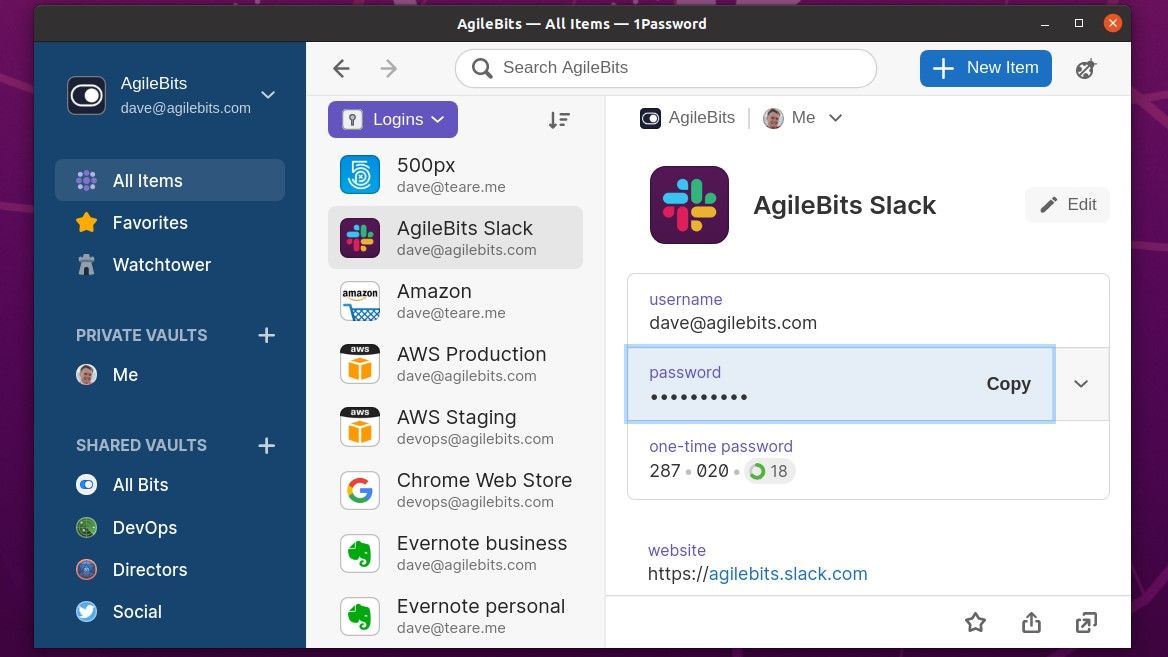
Task: Click the Evernote business elephant icon
Action: pyautogui.click(x=360, y=553)
